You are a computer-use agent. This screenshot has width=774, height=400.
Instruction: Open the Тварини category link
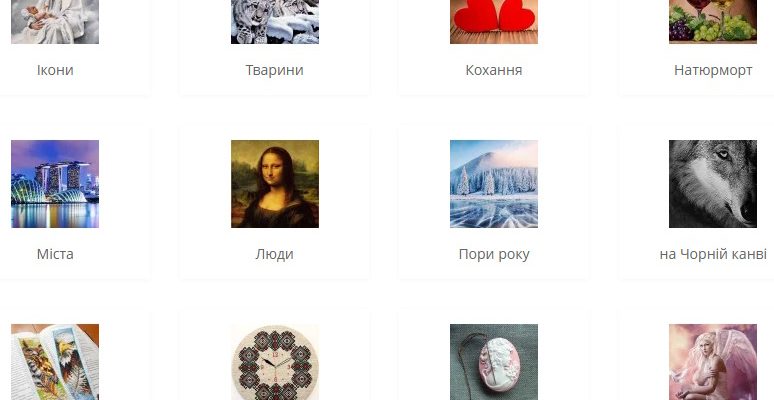pos(274,70)
